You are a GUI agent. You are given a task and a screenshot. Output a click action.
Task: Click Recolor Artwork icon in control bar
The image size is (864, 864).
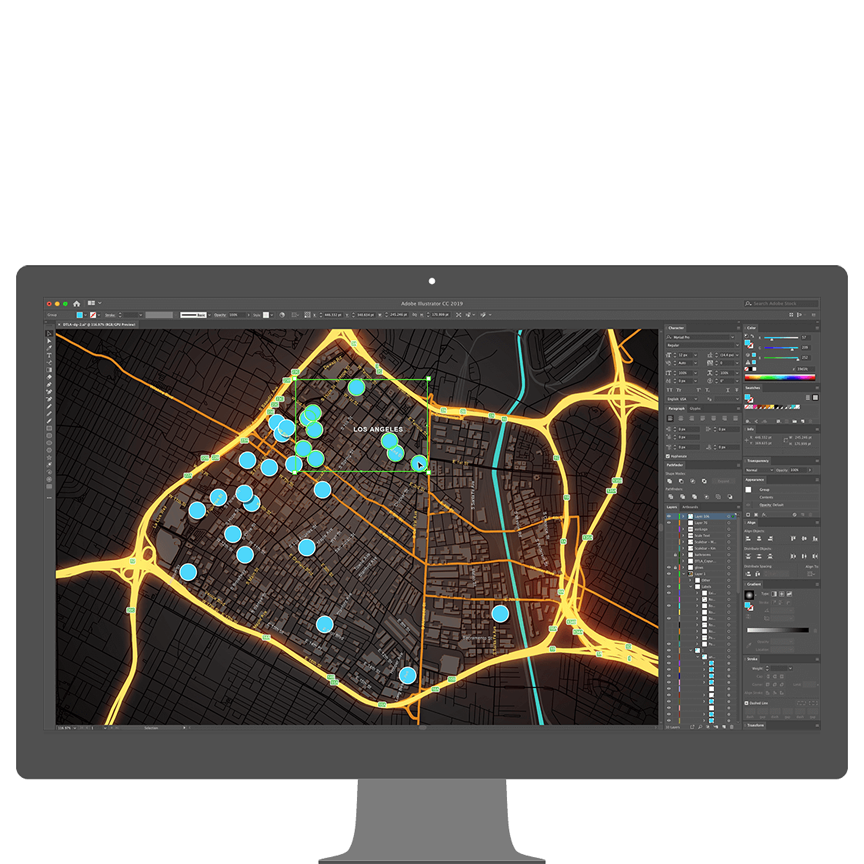click(x=282, y=315)
